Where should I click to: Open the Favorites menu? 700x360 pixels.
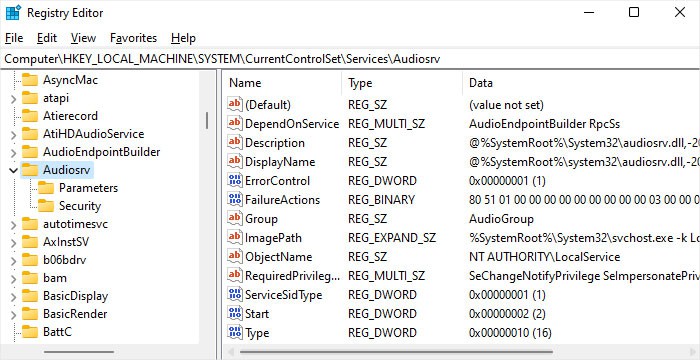pyautogui.click(x=133, y=38)
